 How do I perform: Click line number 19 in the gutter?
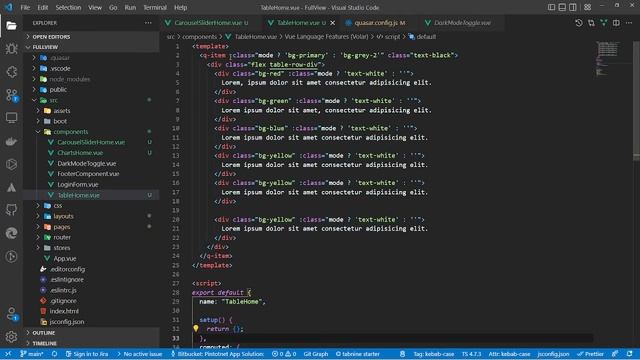tap(176, 210)
